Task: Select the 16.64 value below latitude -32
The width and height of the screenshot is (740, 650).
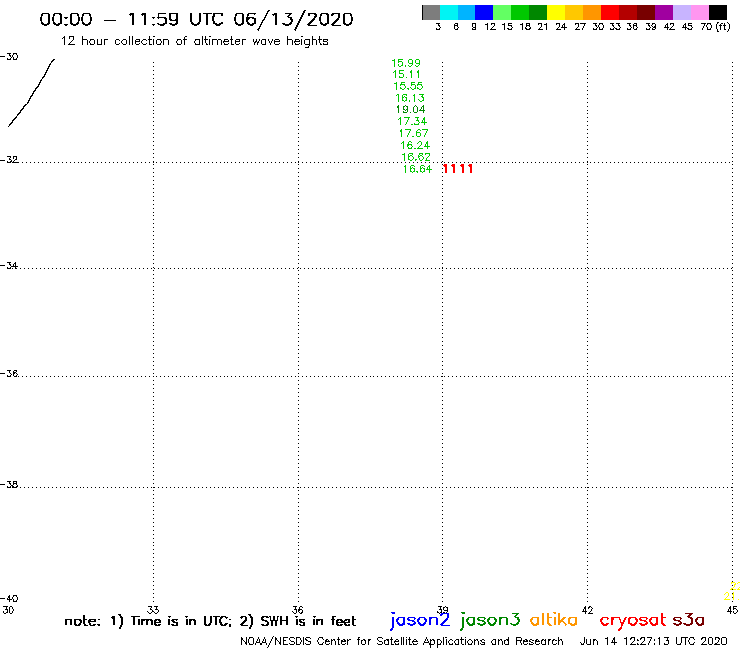Action: point(417,169)
